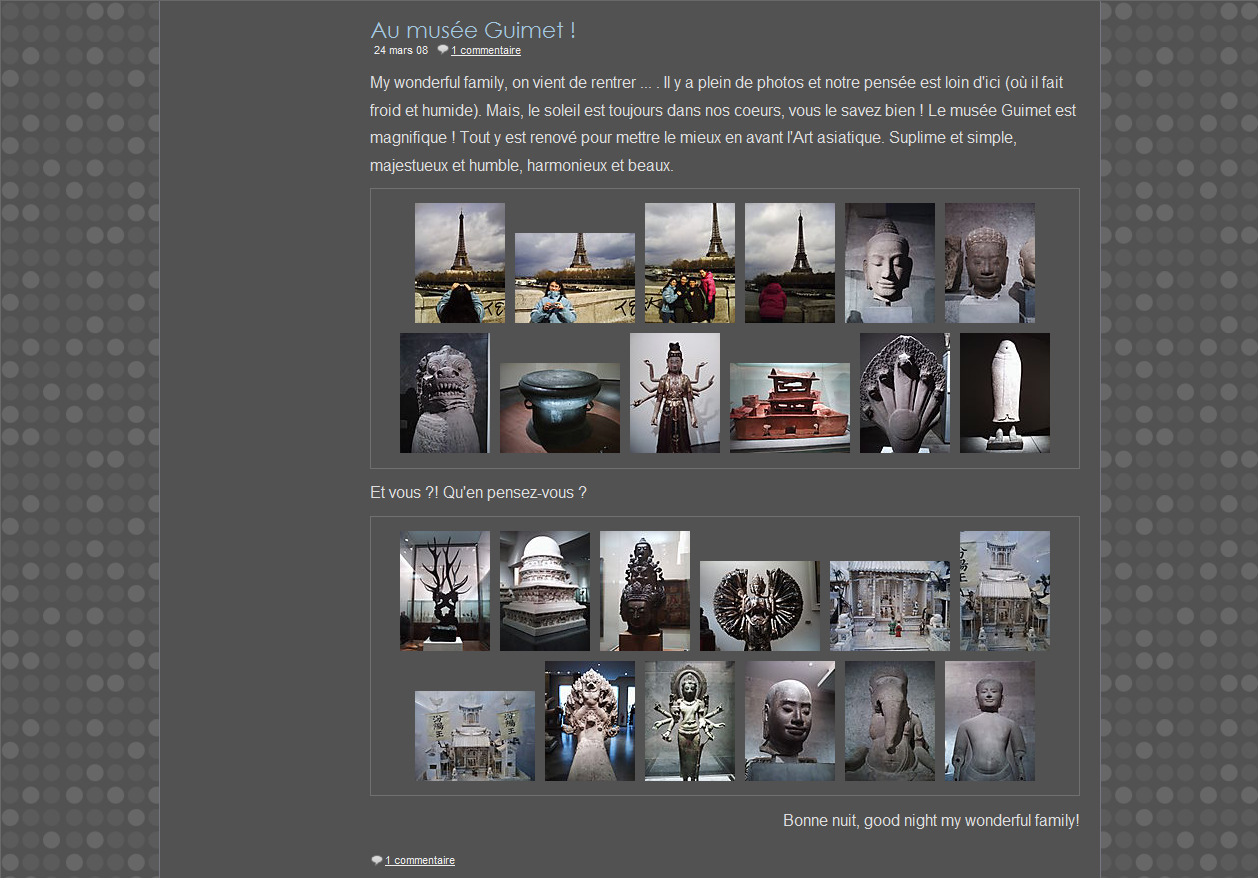
Task: Open the white domed stupa thumbnail
Action: [x=544, y=590]
